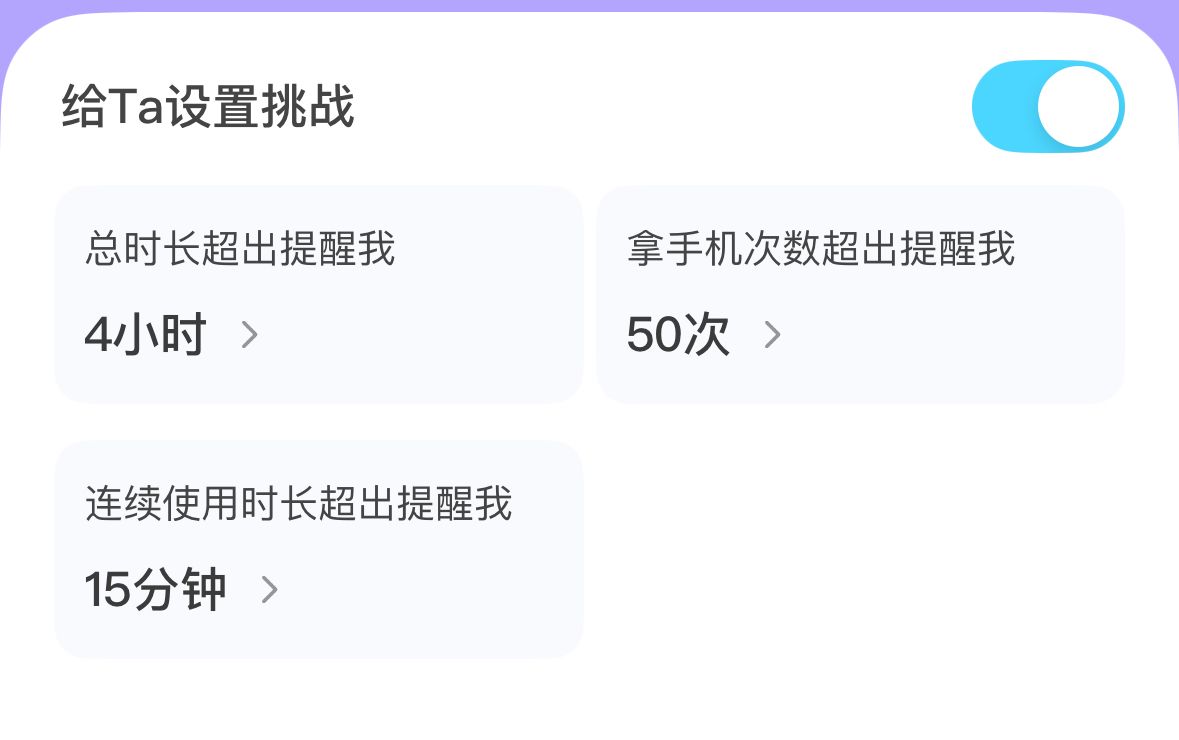The width and height of the screenshot is (1179, 740).
Task: Expand the chevron beside 50次
Action: [772, 334]
